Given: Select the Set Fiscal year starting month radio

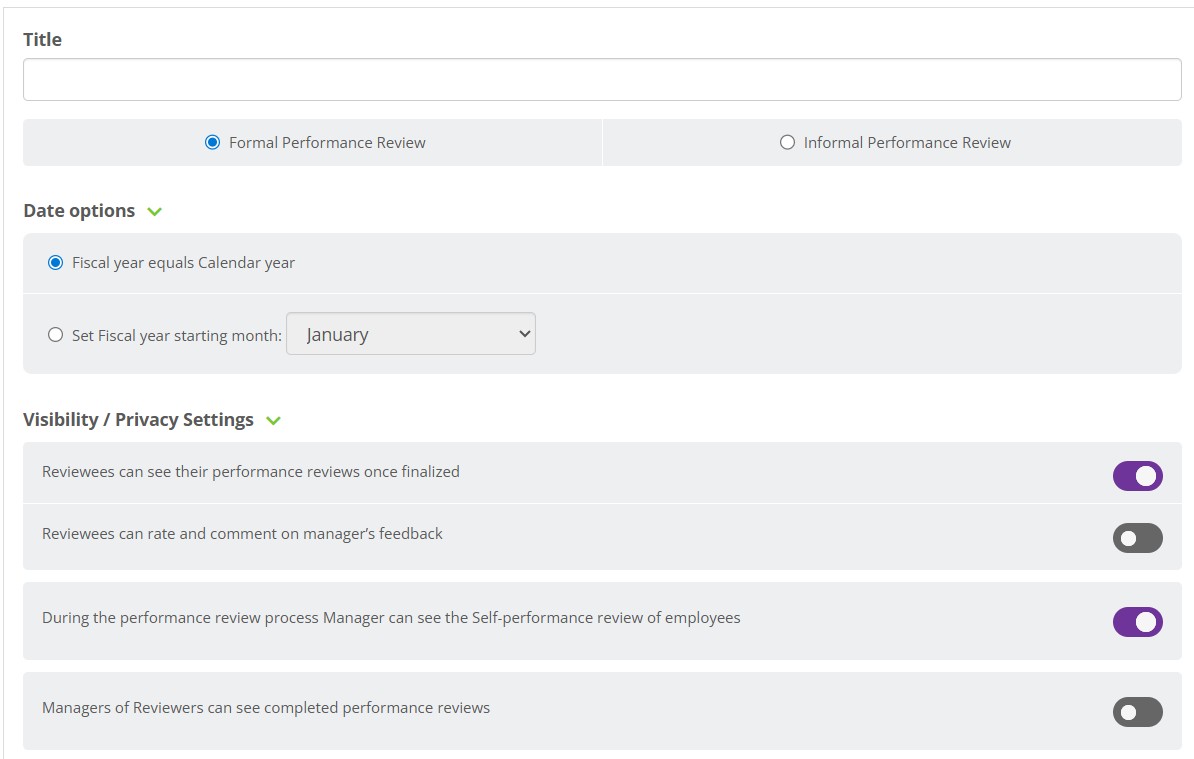Looking at the screenshot, I should pyautogui.click(x=56, y=335).
